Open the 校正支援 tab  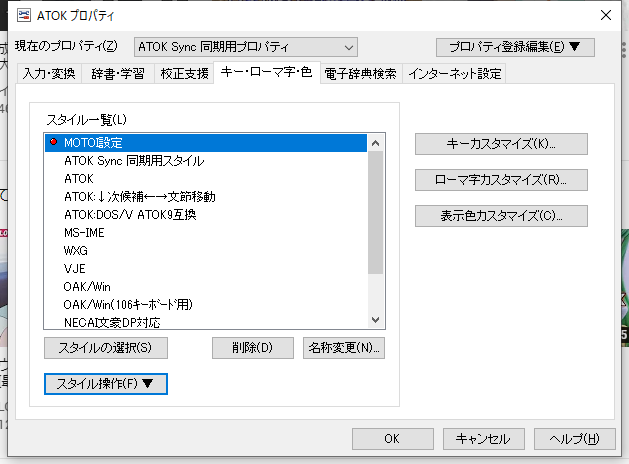[184, 73]
